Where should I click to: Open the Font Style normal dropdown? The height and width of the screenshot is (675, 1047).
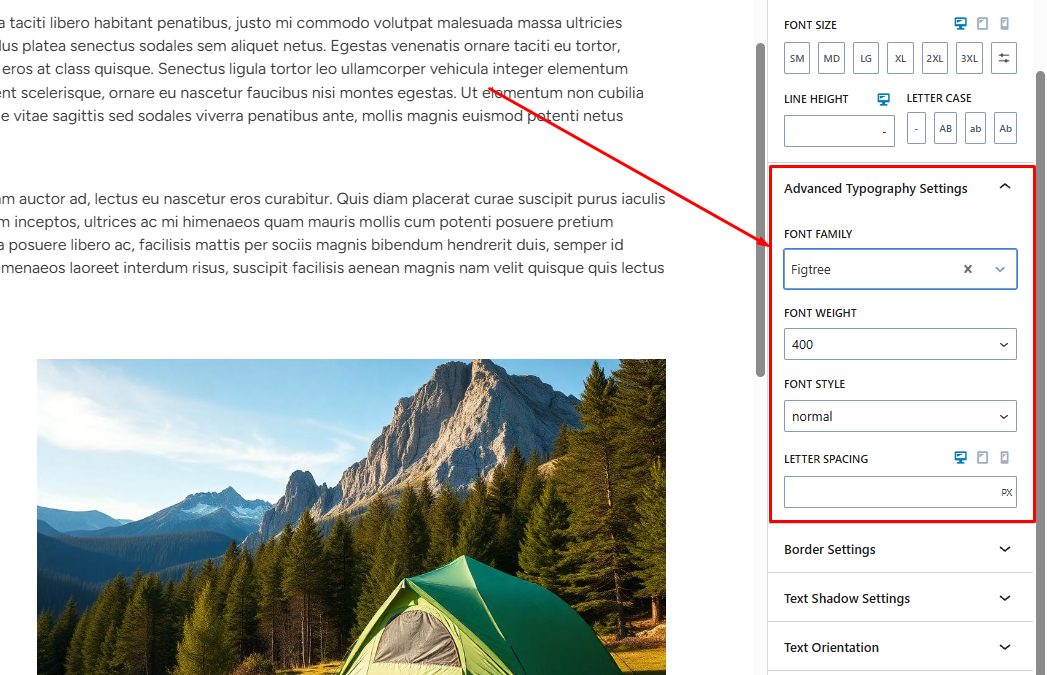(x=900, y=416)
